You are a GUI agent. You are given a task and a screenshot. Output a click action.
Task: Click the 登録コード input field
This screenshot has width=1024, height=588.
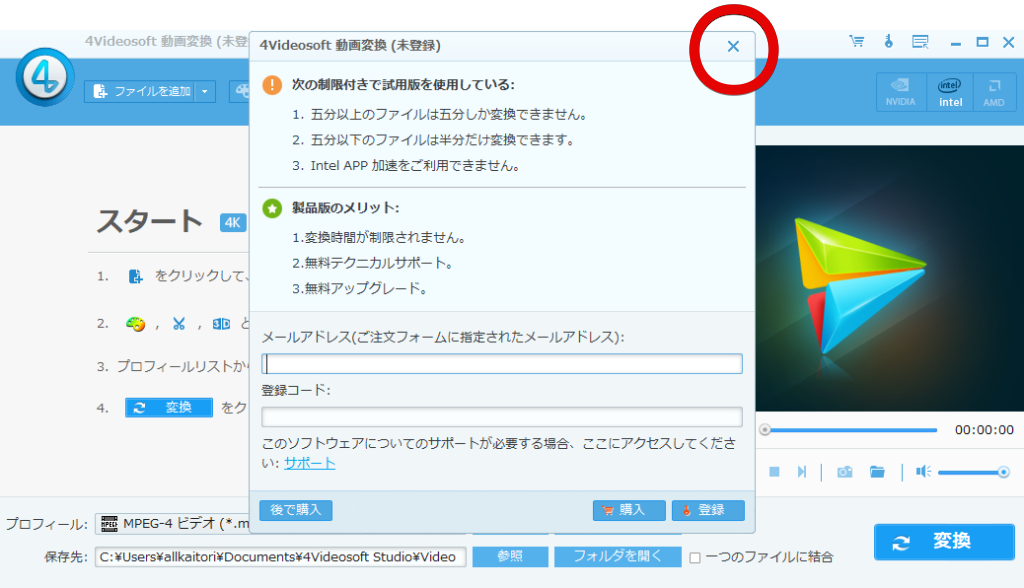[x=502, y=416]
